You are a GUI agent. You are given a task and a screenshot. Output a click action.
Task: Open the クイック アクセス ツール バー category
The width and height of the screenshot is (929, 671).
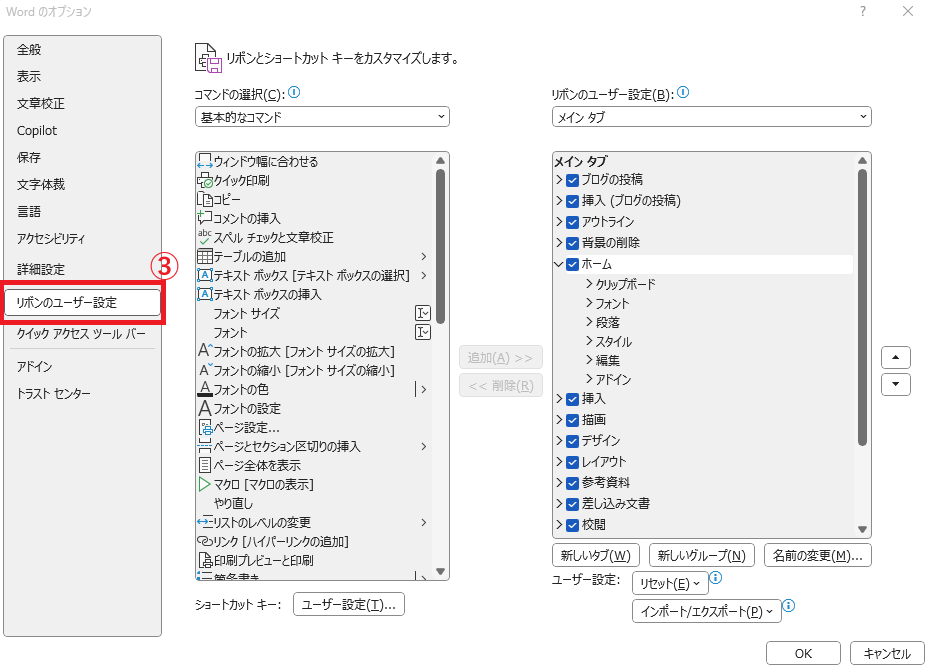82,334
